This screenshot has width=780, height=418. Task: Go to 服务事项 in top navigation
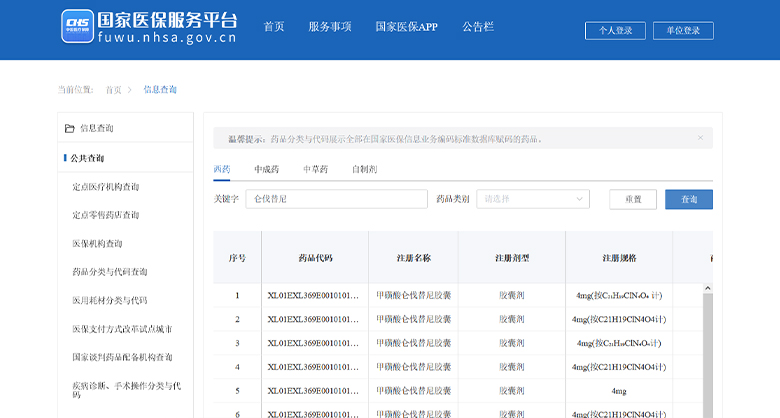tap(329, 27)
